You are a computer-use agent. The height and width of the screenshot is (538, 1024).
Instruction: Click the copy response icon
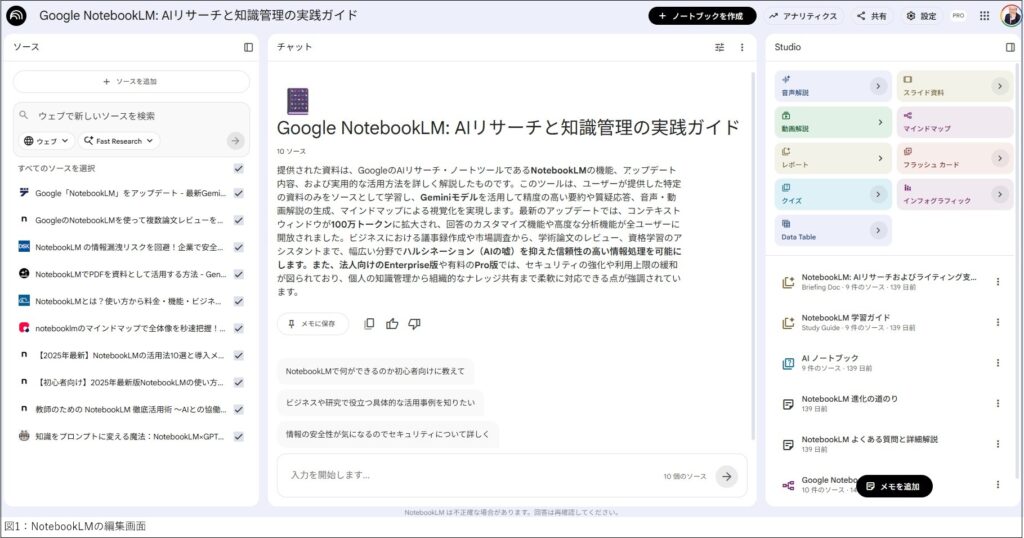(369, 324)
